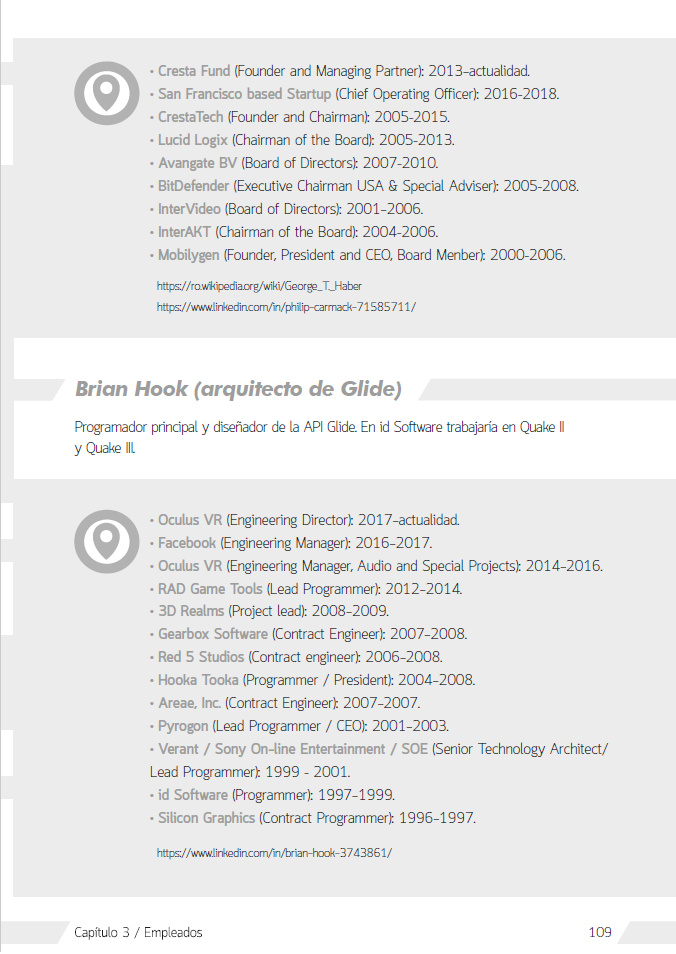Click the id Software list entry
Image resolution: width=676 pixels, height=954 pixels.
click(x=193, y=795)
